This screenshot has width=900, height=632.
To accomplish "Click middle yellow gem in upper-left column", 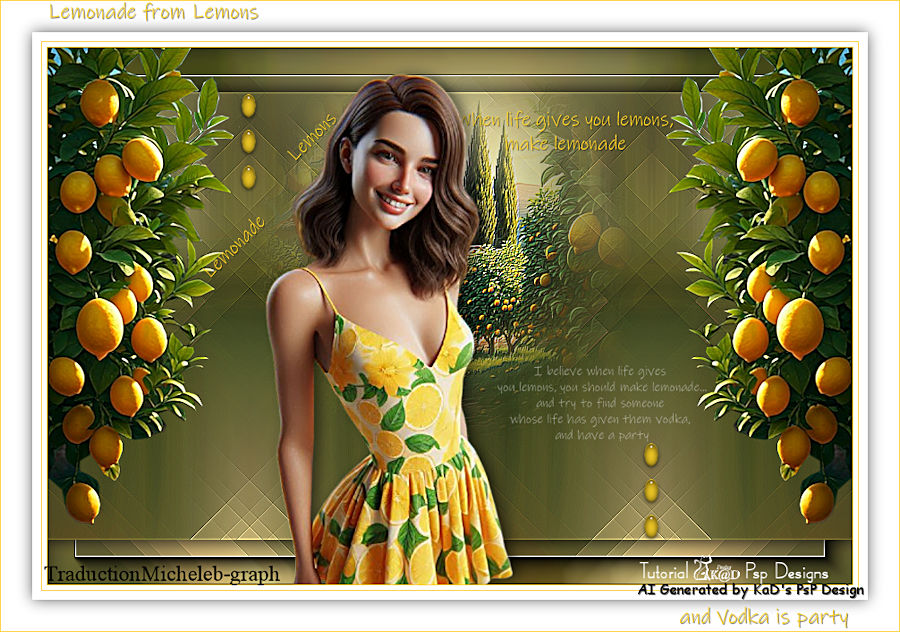I will [248, 142].
